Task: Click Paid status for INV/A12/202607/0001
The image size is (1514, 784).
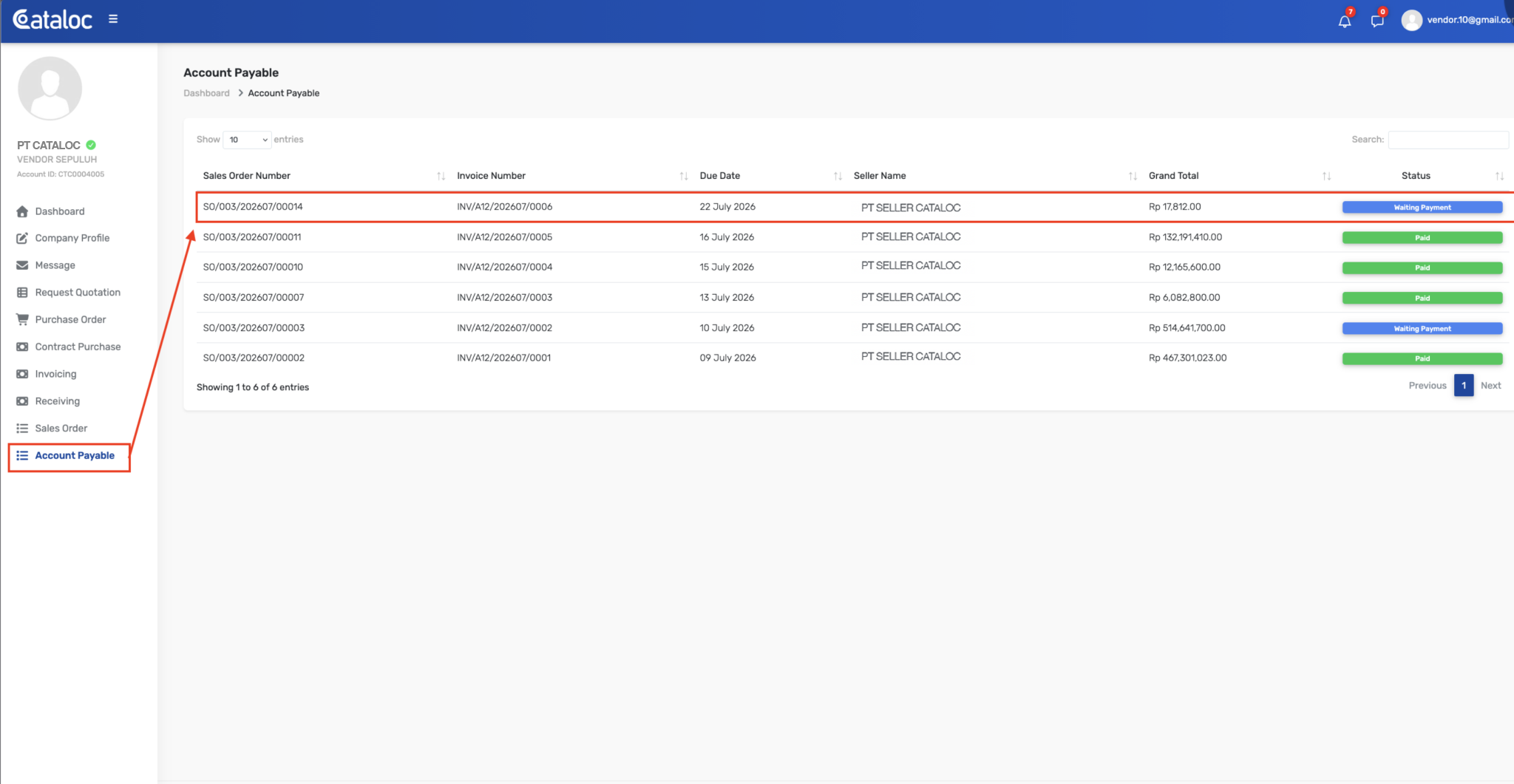Action: [x=1422, y=358]
